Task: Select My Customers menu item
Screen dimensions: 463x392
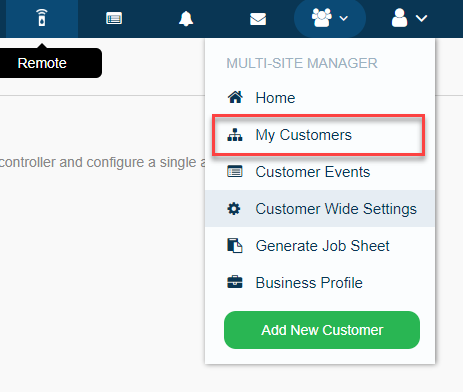Action: (x=319, y=135)
